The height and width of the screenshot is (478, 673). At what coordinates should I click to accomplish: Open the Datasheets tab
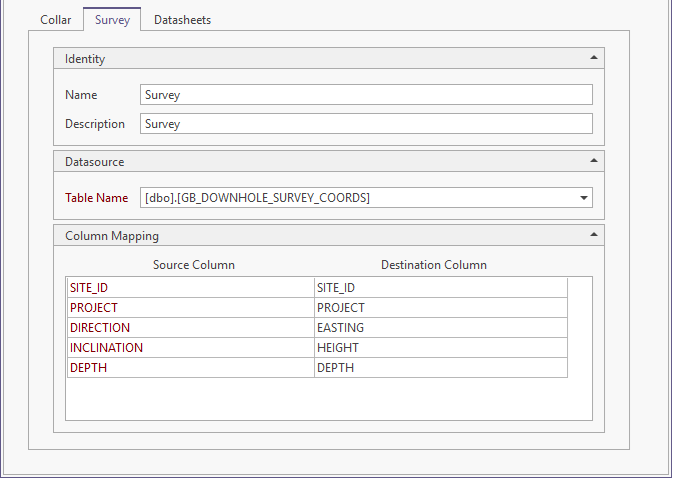pos(182,20)
